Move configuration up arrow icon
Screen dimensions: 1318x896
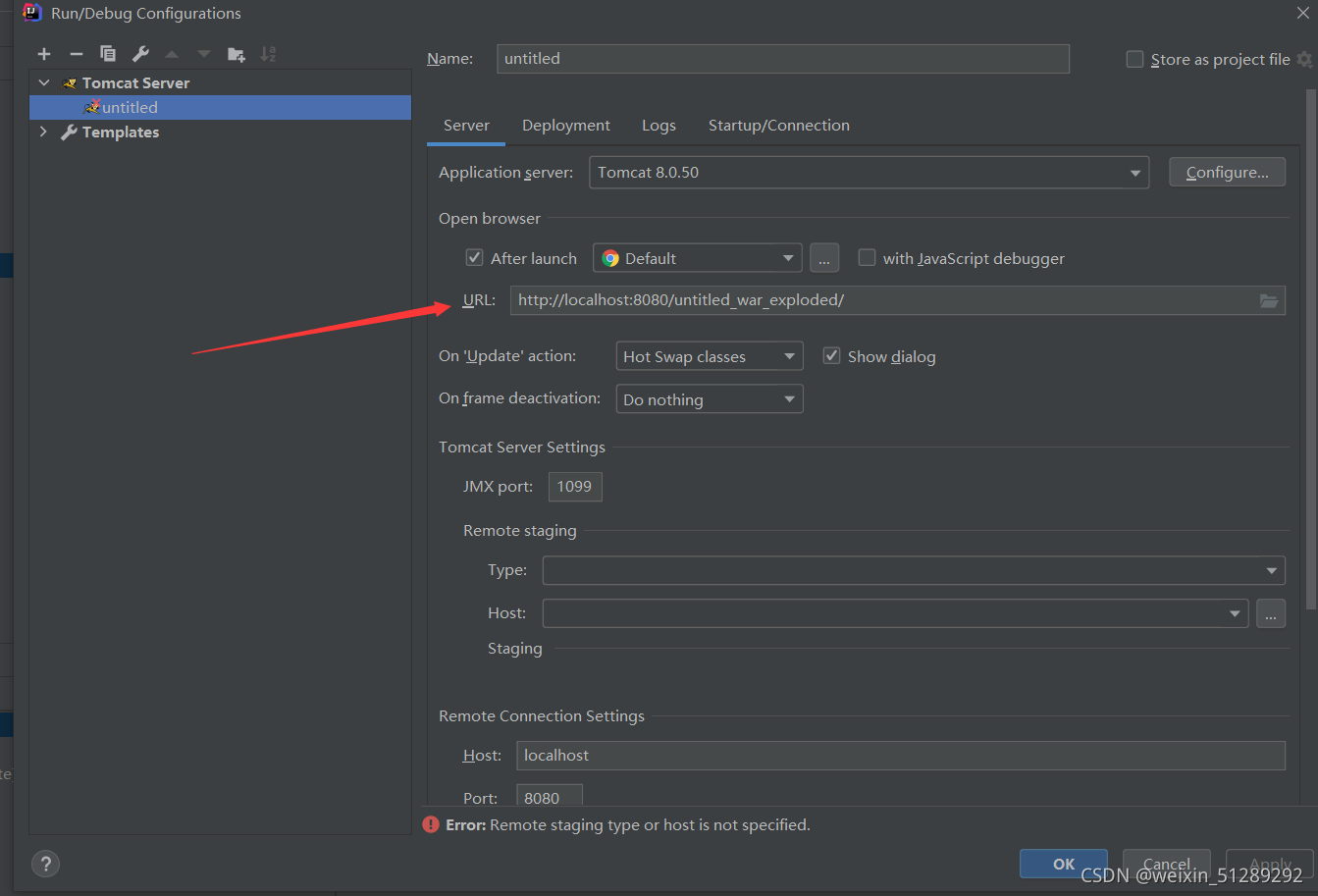coord(172,54)
